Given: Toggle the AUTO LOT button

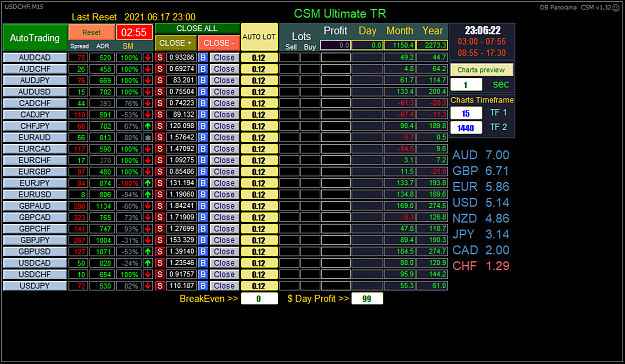Looking at the screenshot, I should point(259,37).
